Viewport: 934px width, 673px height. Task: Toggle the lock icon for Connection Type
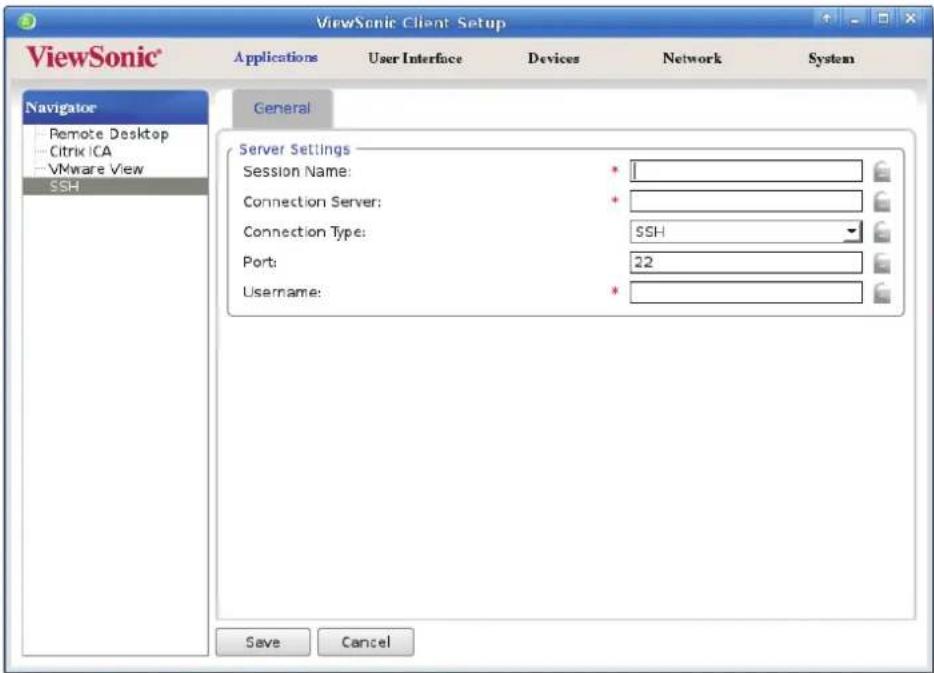(882, 232)
